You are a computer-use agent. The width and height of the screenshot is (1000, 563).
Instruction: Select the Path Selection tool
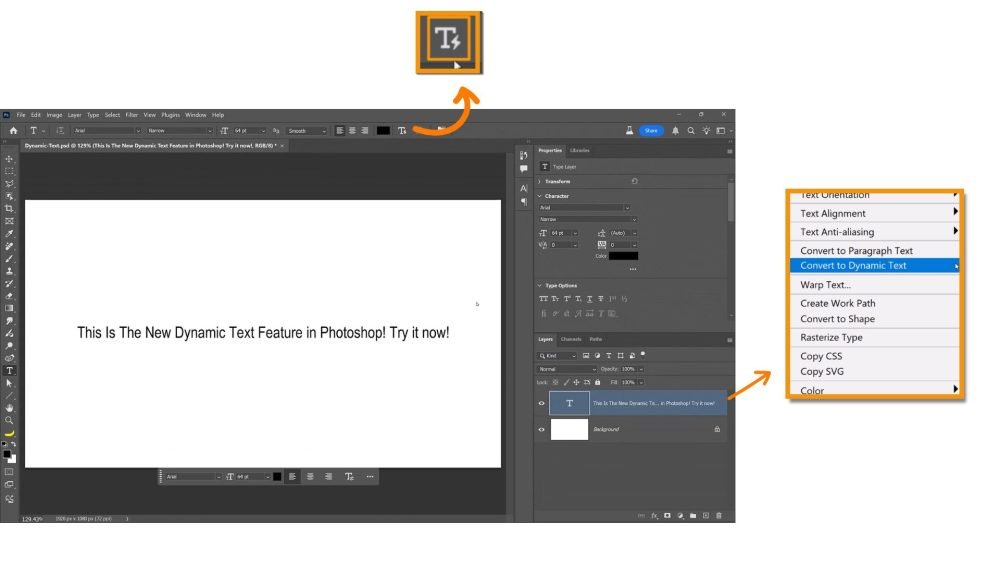[x=9, y=383]
